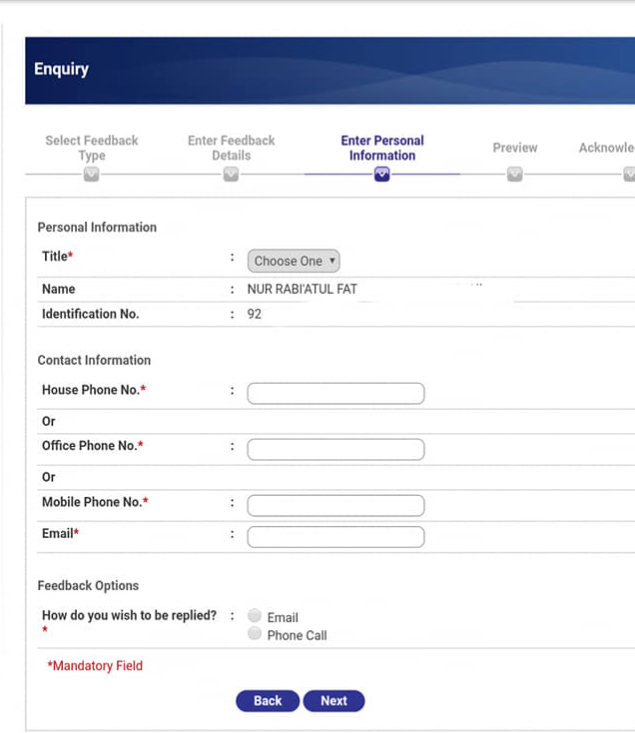This screenshot has height=733, width=635.
Task: Focus the Office Phone No. field
Action: (x=335, y=449)
